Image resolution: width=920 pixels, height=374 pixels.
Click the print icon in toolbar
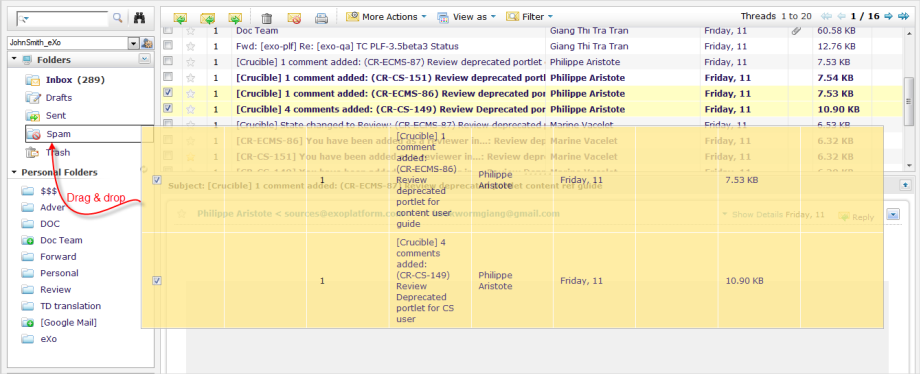pos(321,18)
